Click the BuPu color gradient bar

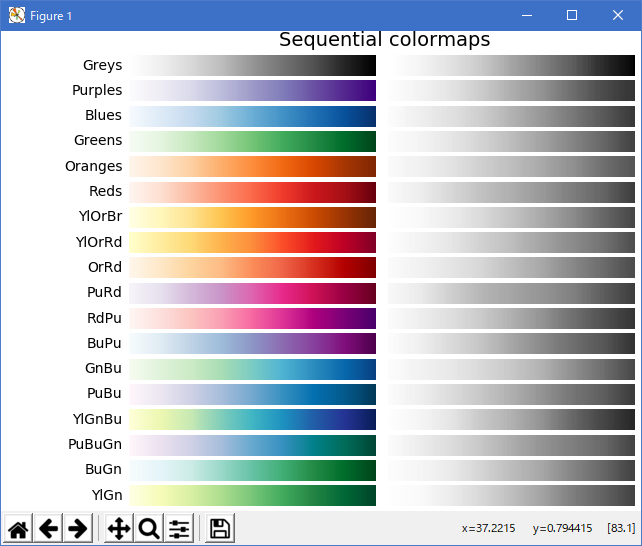(x=253, y=343)
